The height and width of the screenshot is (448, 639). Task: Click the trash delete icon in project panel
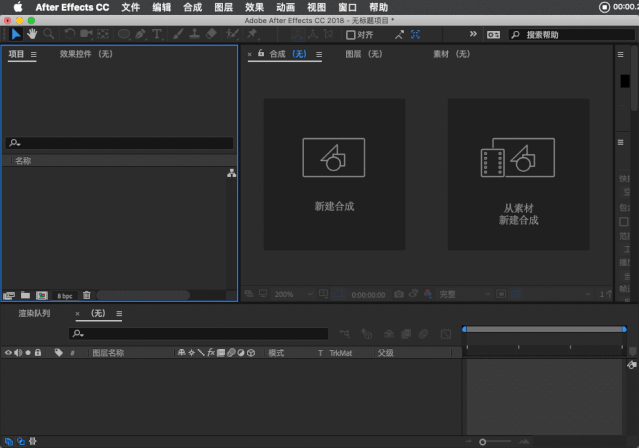86,295
